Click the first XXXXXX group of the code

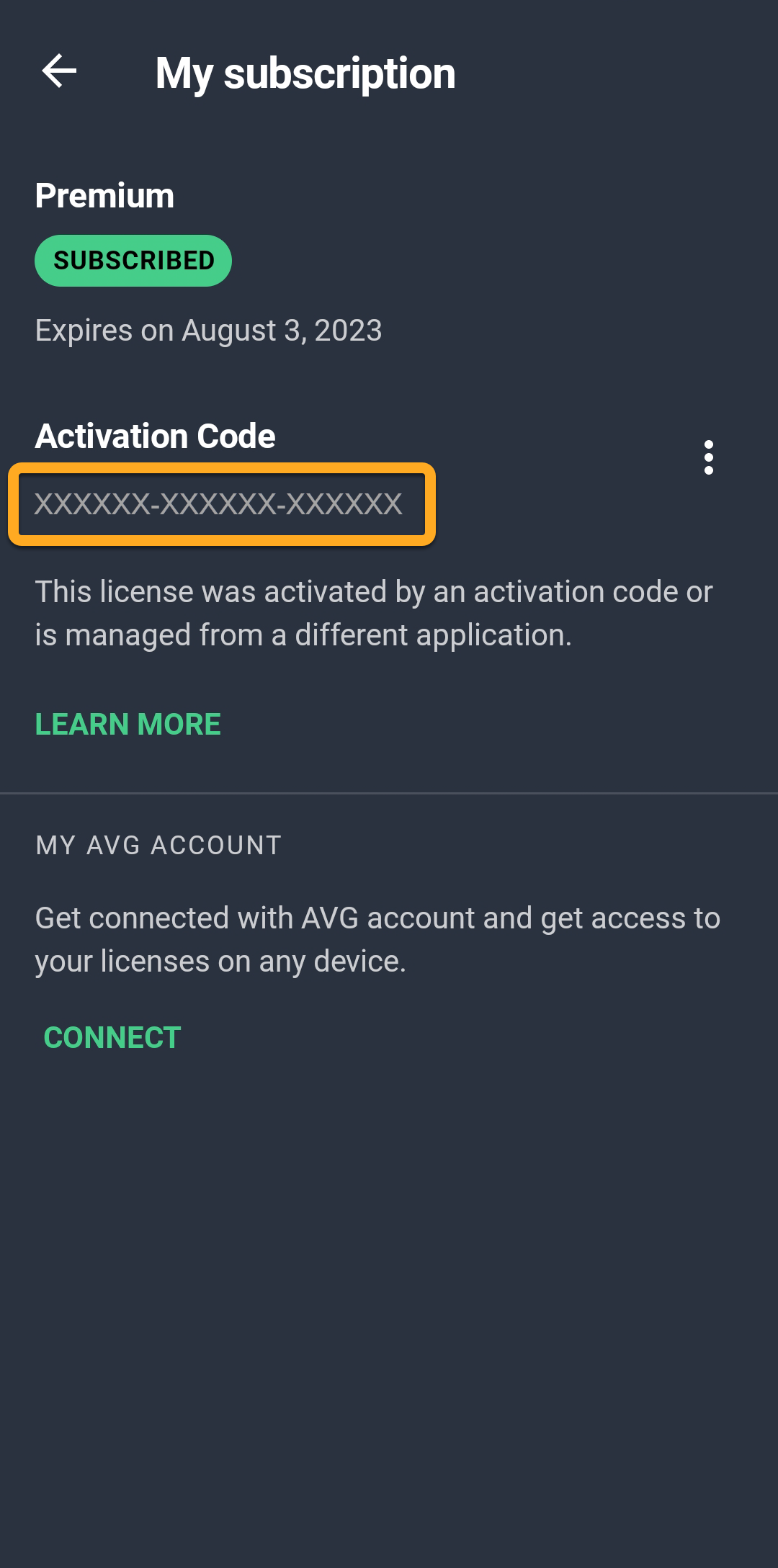(92, 504)
